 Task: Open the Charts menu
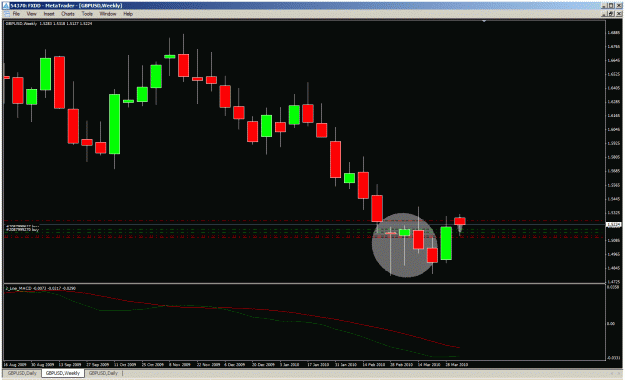coord(68,14)
